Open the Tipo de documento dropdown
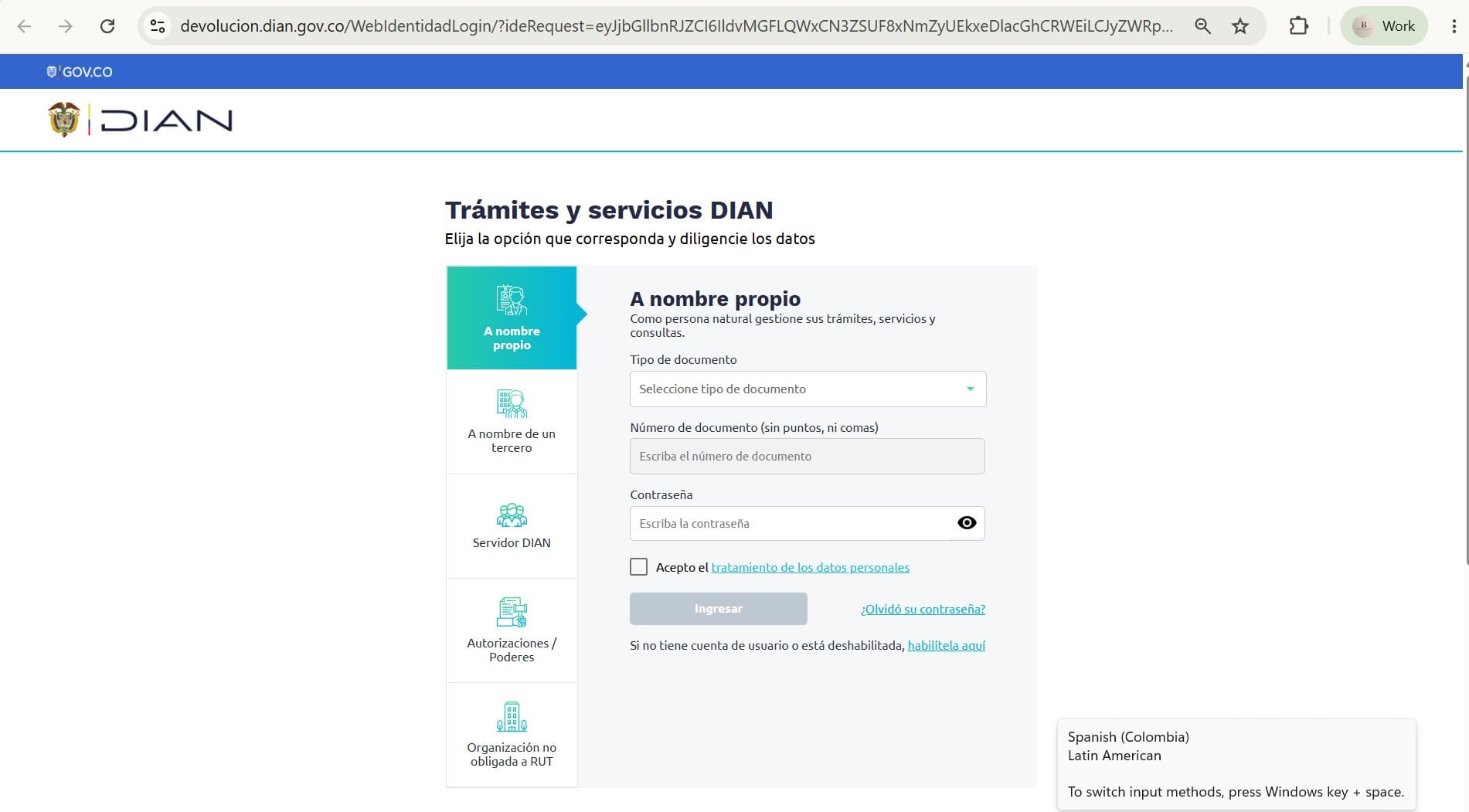 [x=808, y=389]
